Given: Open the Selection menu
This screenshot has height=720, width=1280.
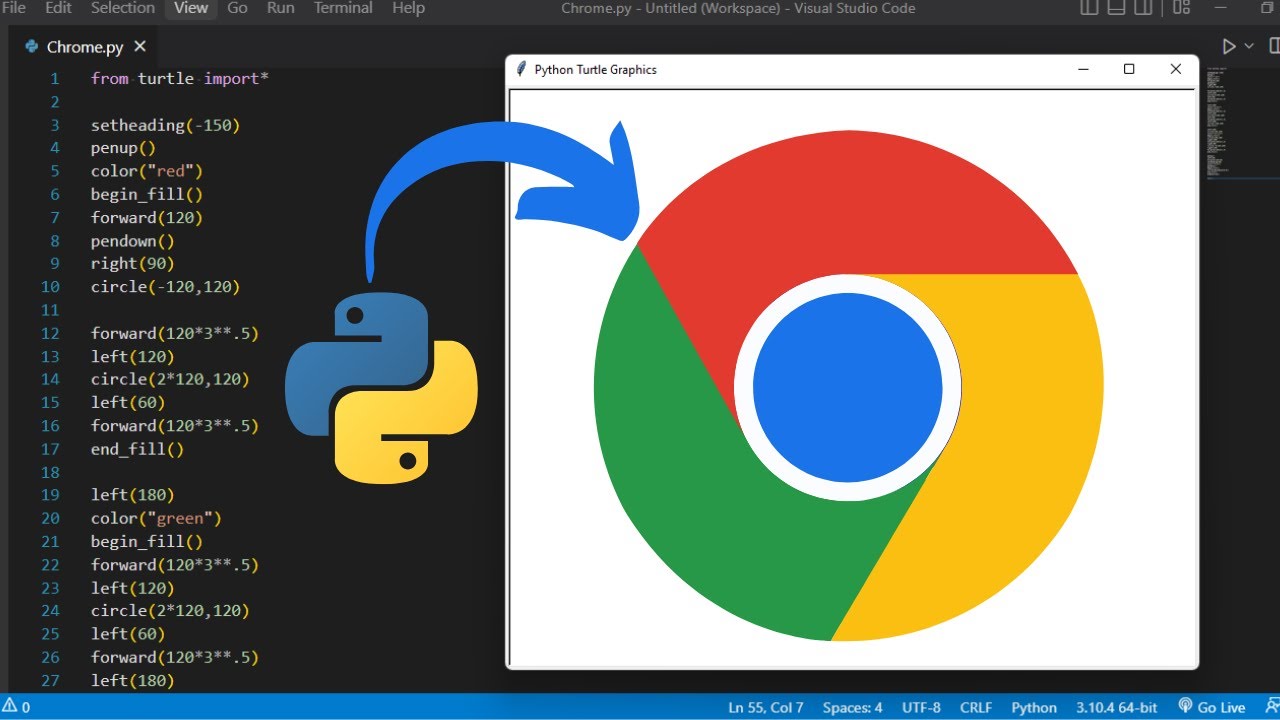Looking at the screenshot, I should click(x=123, y=8).
